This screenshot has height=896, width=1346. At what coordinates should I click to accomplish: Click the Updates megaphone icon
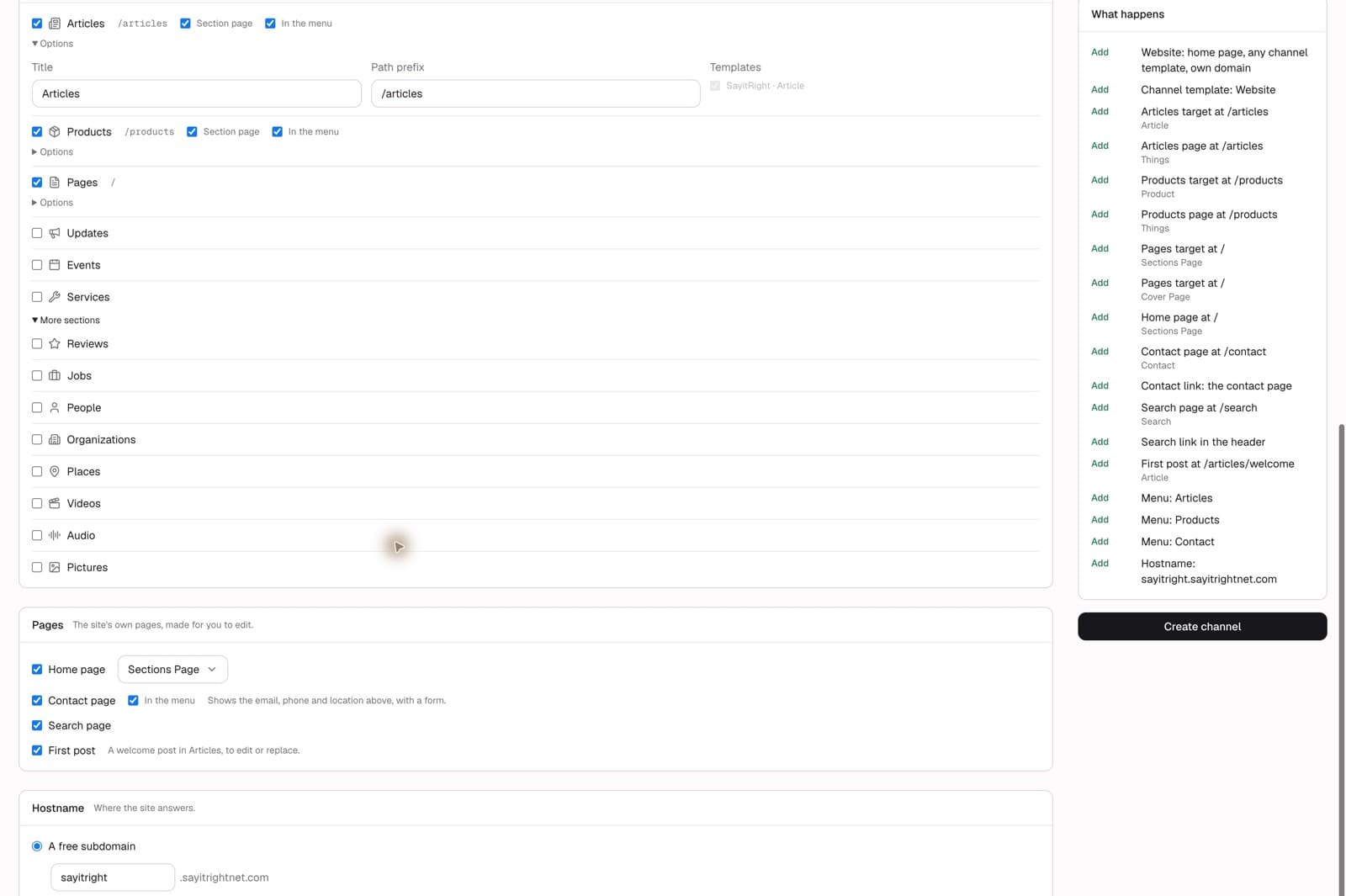[55, 233]
